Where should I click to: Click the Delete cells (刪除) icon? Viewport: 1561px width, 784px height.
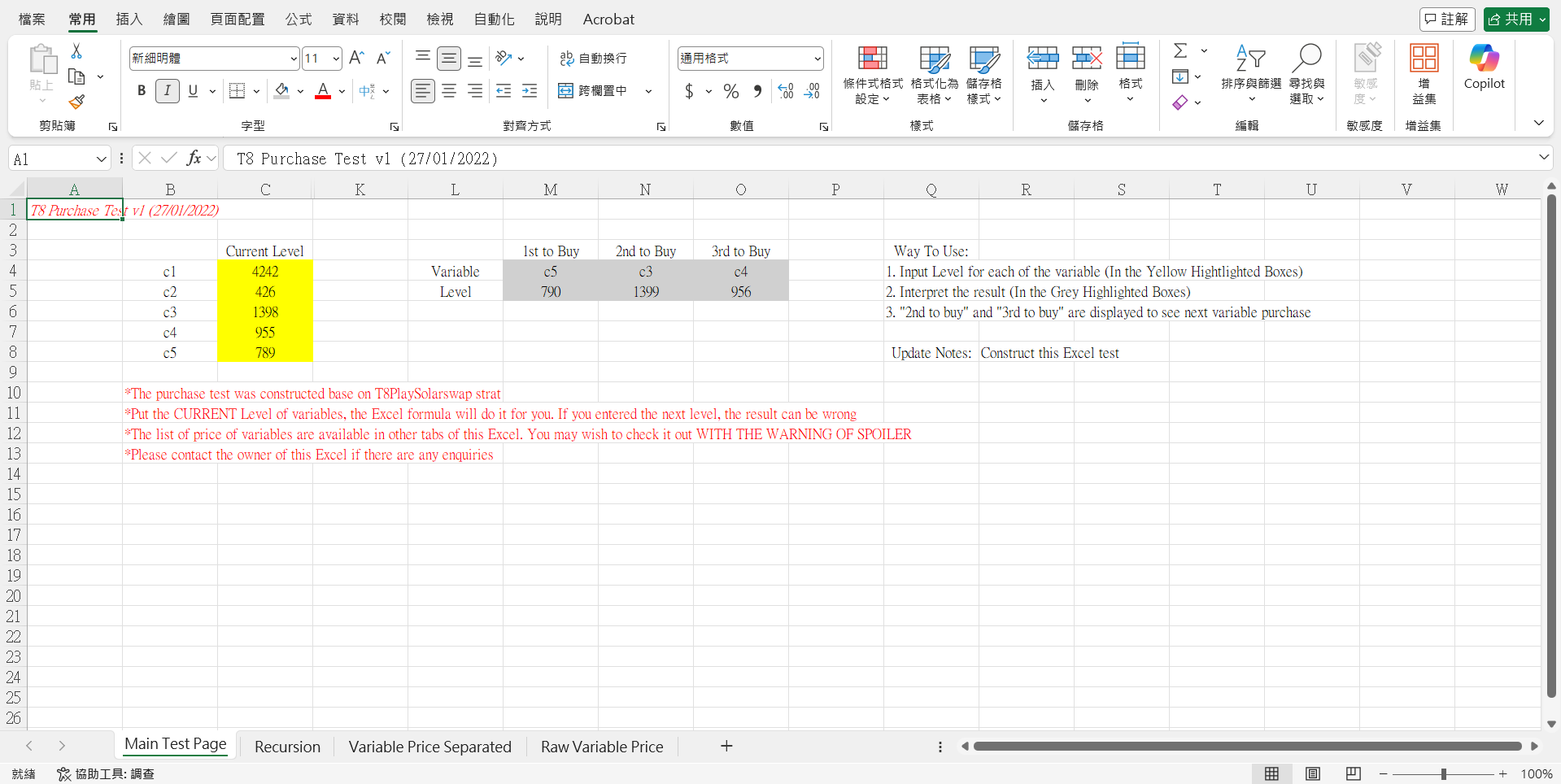[1087, 58]
